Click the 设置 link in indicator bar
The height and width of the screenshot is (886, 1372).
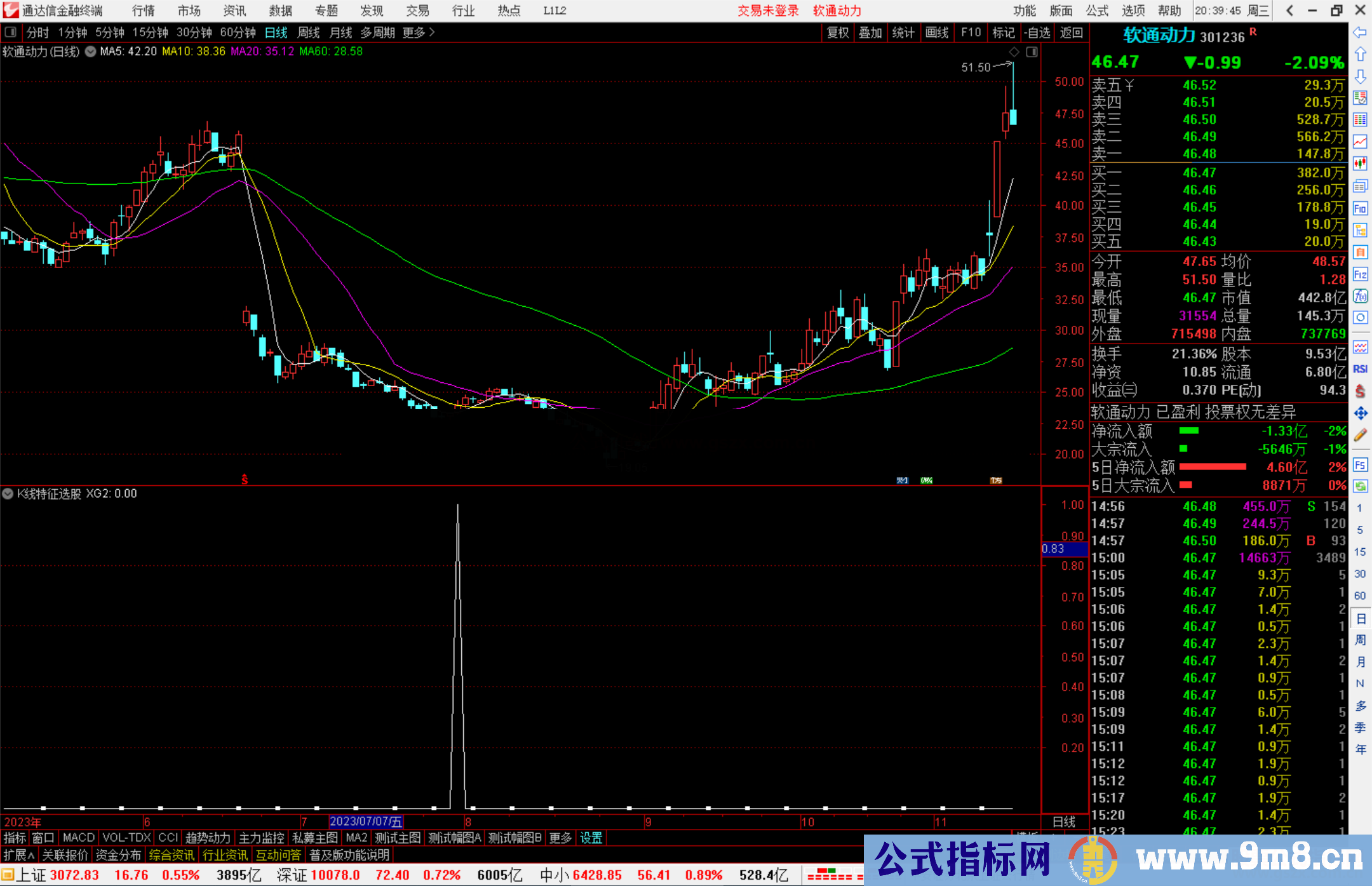click(x=591, y=838)
